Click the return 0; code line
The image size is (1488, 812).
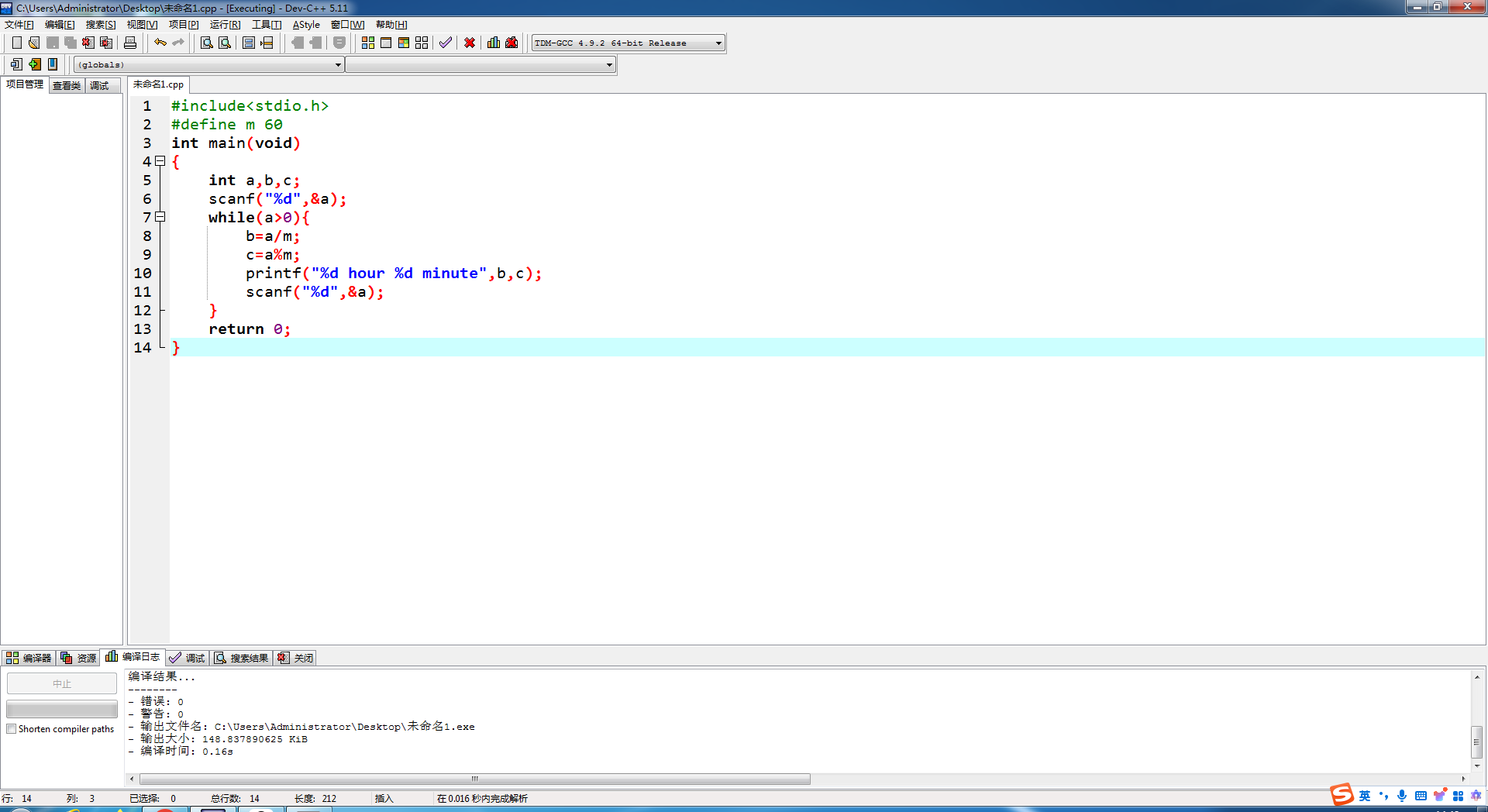tap(250, 329)
